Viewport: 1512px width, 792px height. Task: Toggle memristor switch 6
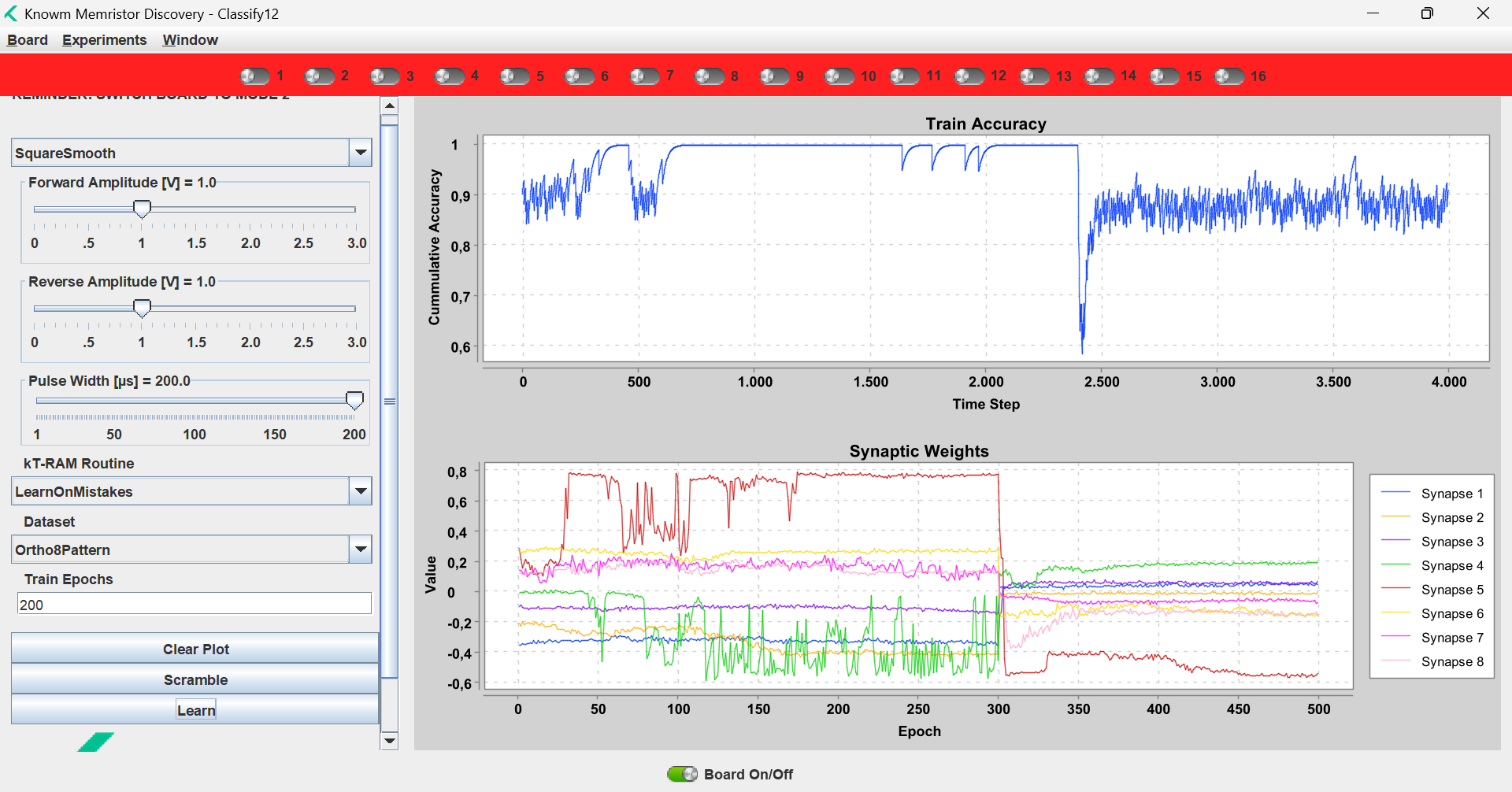point(580,76)
